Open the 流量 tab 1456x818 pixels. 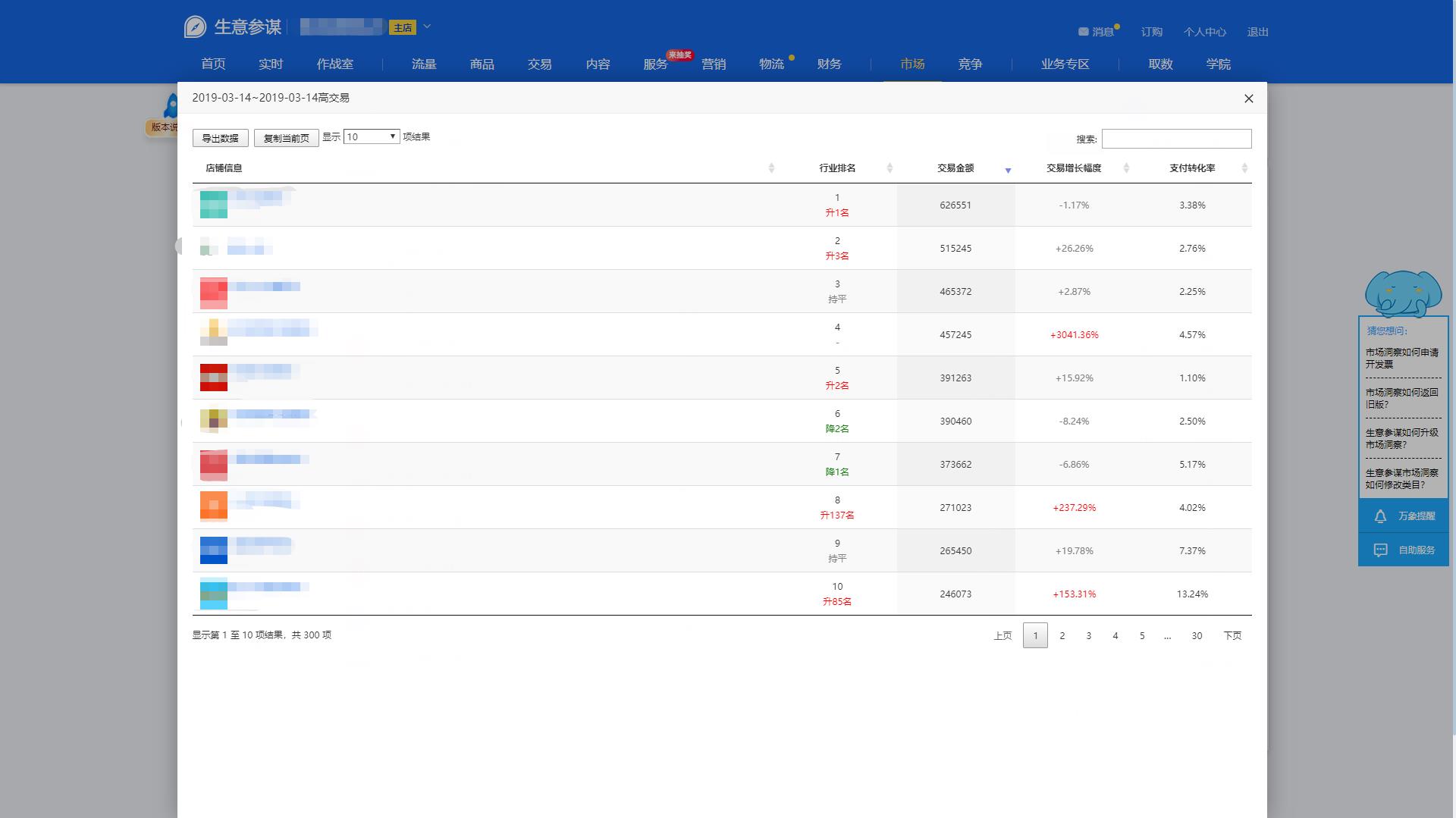click(424, 64)
